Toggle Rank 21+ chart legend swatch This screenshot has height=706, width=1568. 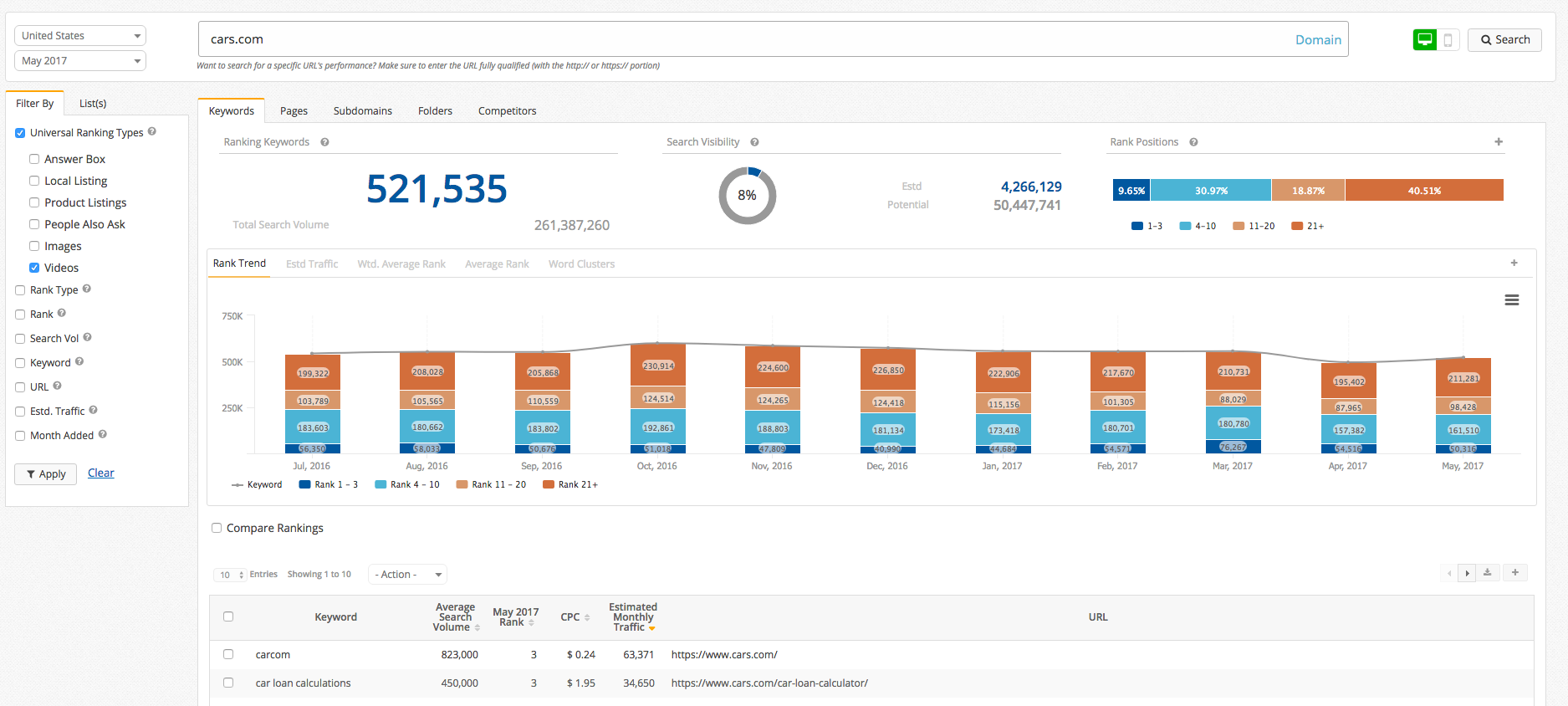[549, 484]
